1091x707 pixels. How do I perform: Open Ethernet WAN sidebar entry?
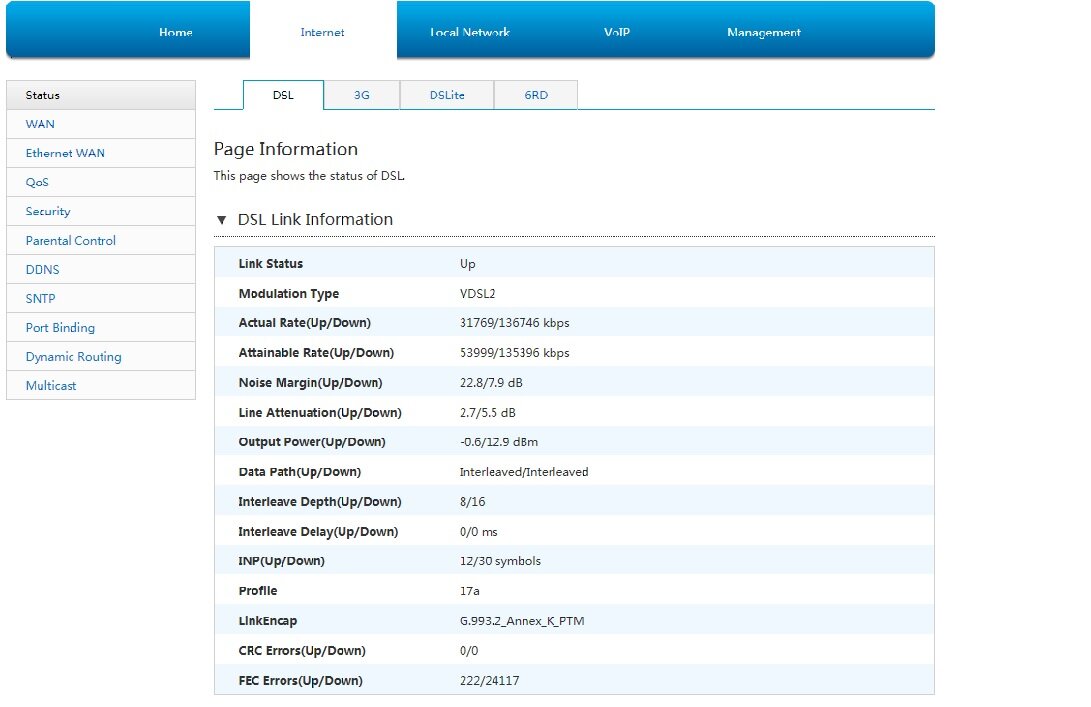click(101, 153)
